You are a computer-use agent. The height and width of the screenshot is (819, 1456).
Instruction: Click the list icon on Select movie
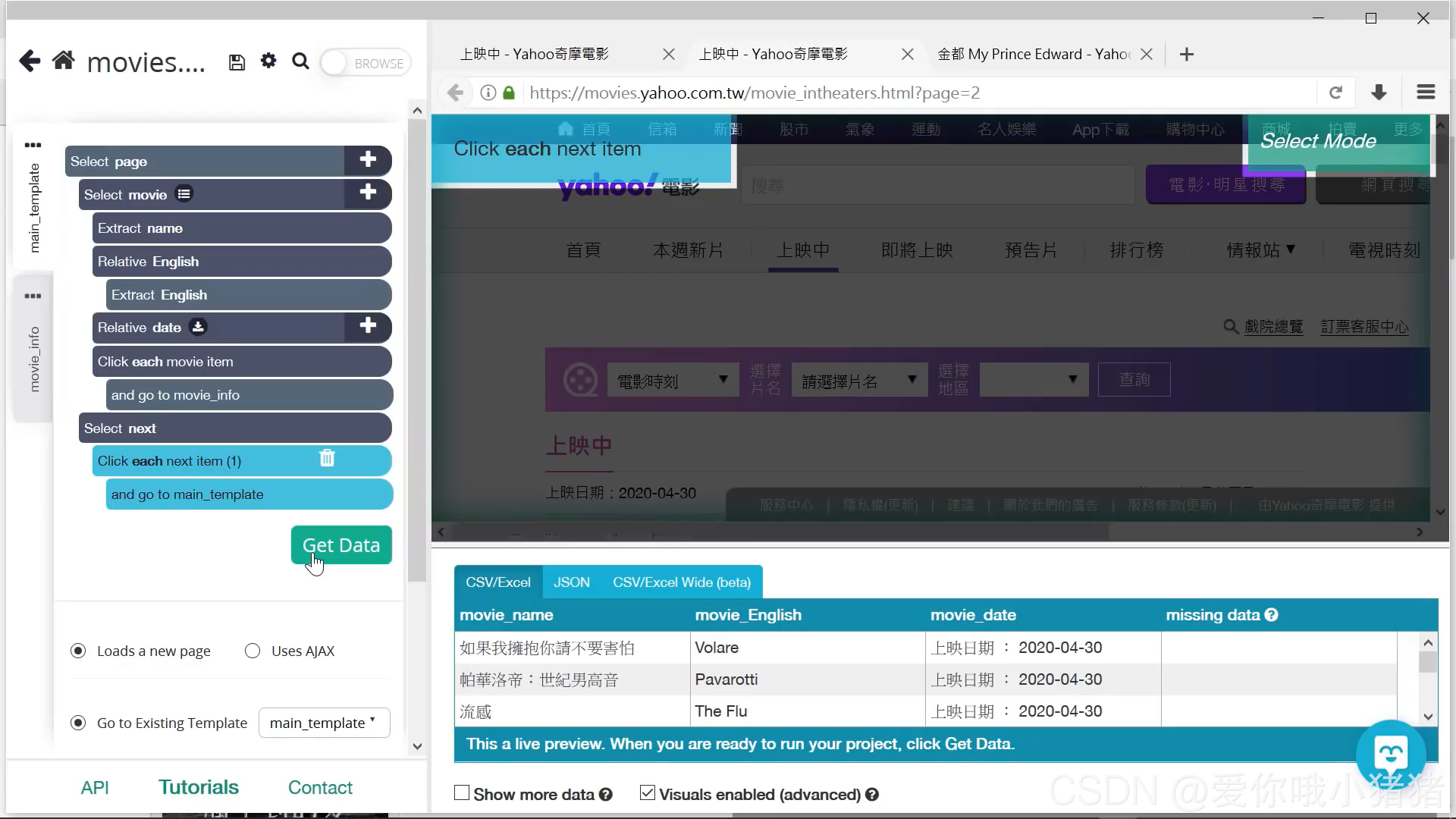click(184, 194)
